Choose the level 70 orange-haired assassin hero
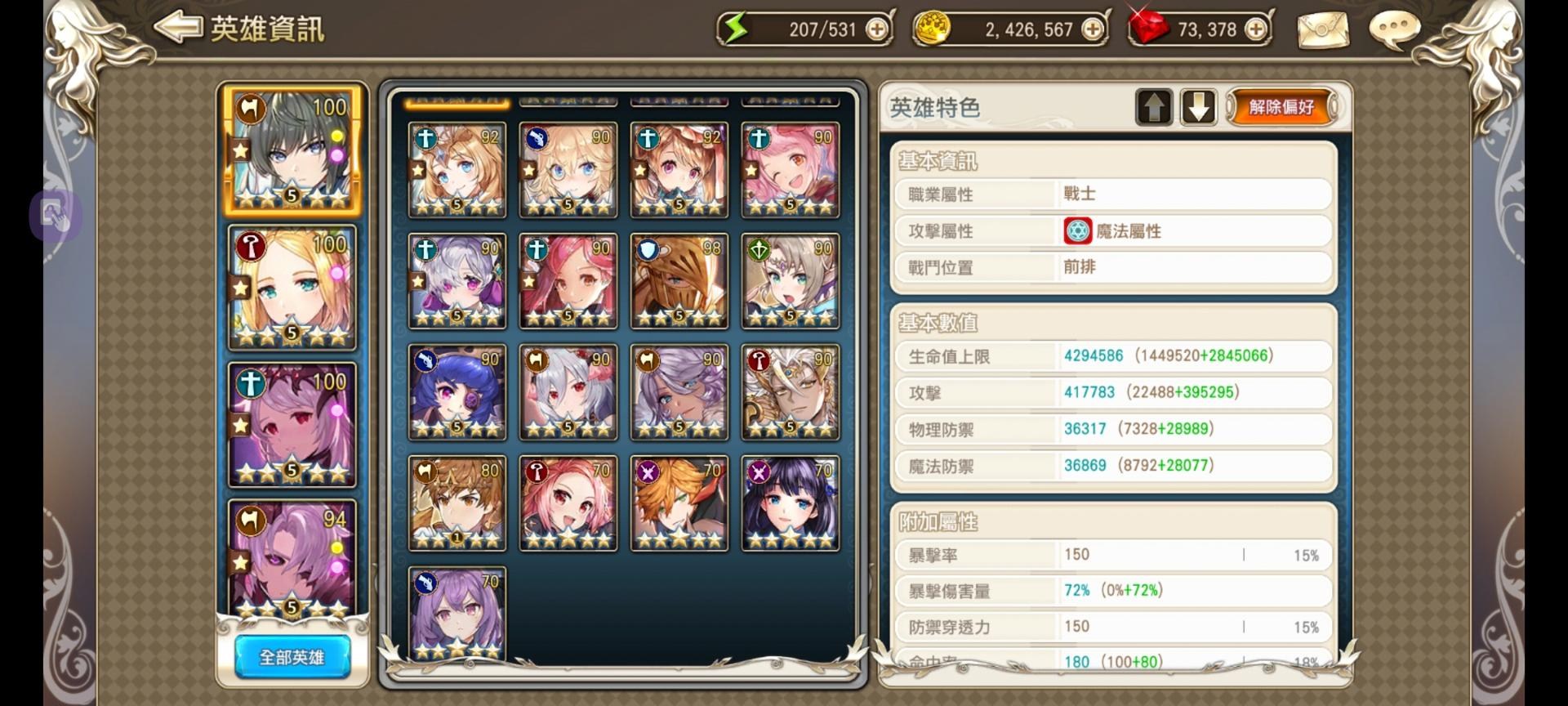The height and width of the screenshot is (706, 1568). click(x=679, y=503)
